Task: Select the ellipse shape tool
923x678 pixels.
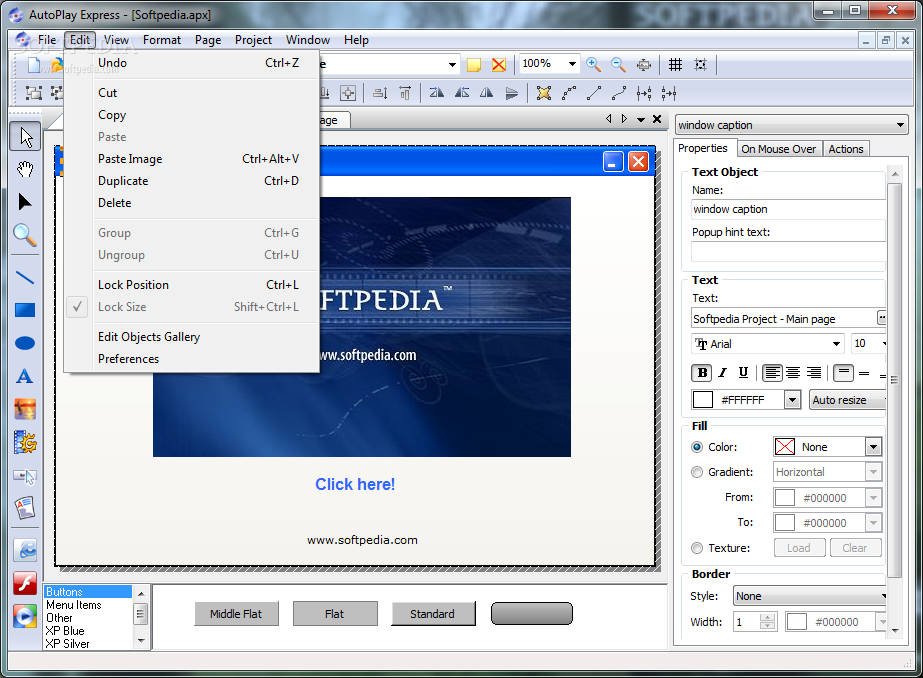Action: 25,343
